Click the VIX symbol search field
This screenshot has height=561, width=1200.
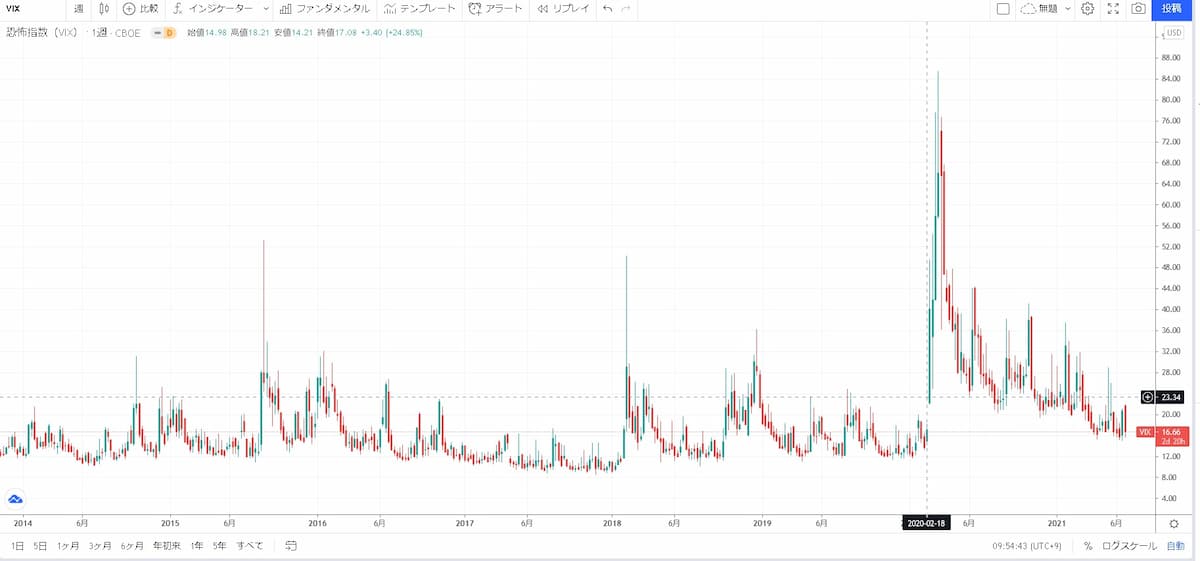[x=30, y=9]
